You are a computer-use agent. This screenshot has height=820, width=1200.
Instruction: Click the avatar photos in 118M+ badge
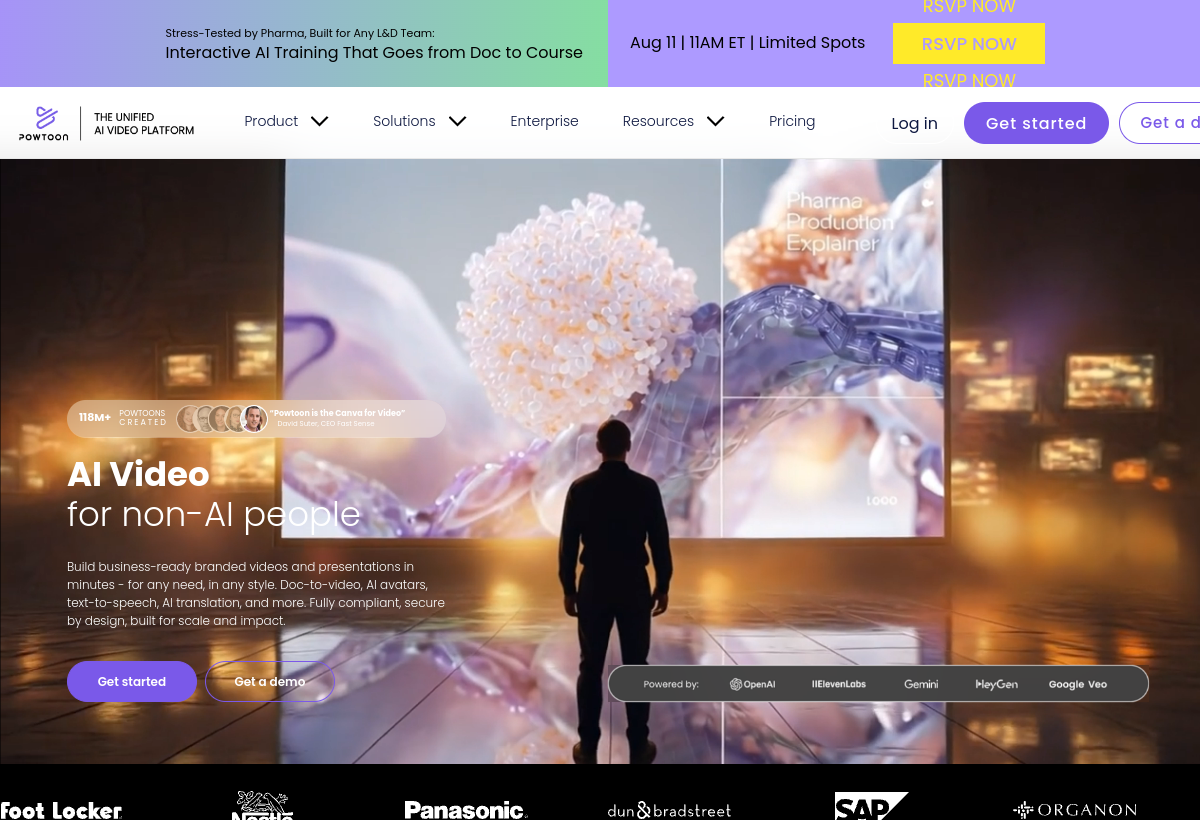pos(222,419)
